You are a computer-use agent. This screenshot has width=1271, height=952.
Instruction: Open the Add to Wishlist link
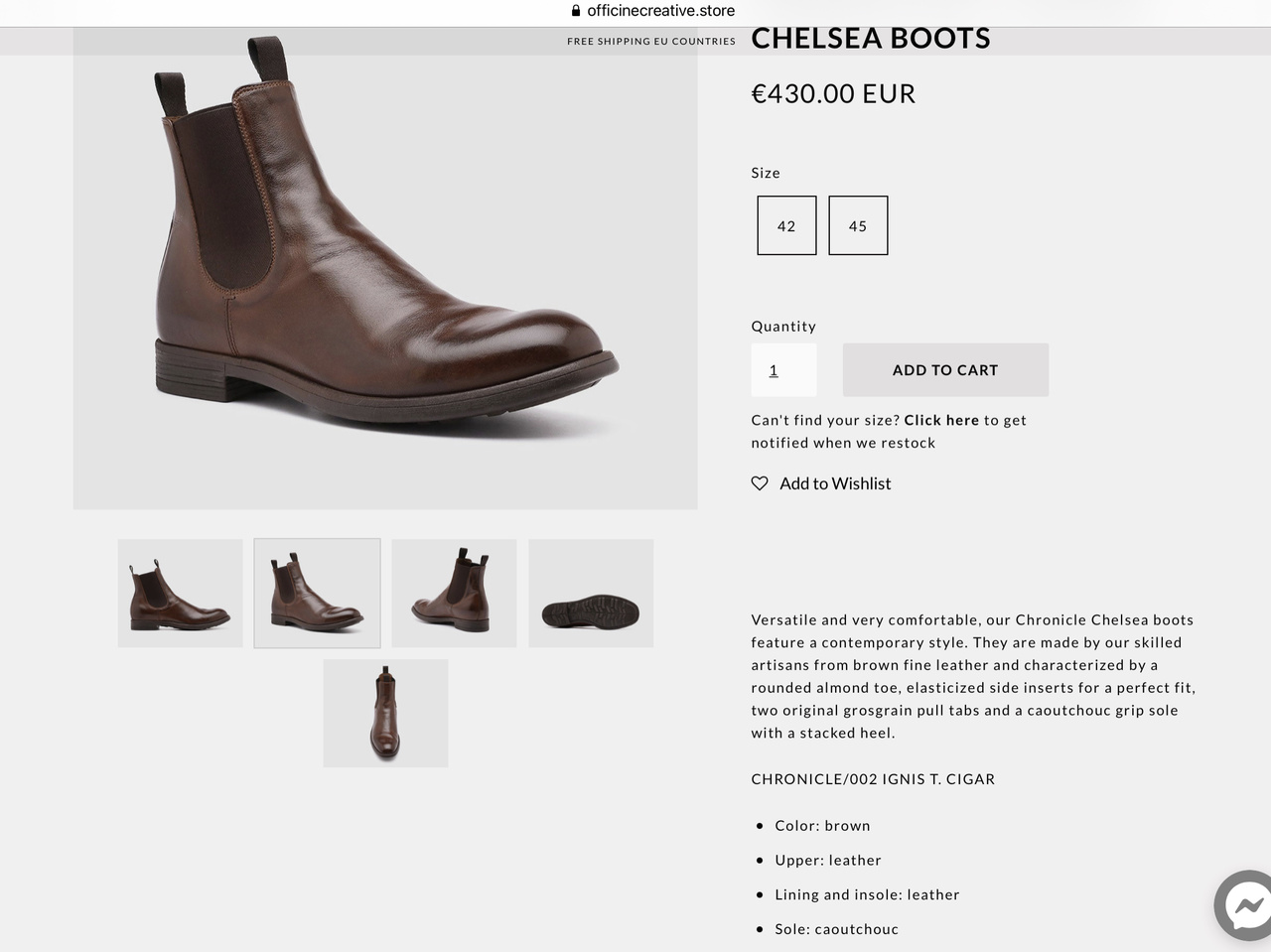[835, 483]
